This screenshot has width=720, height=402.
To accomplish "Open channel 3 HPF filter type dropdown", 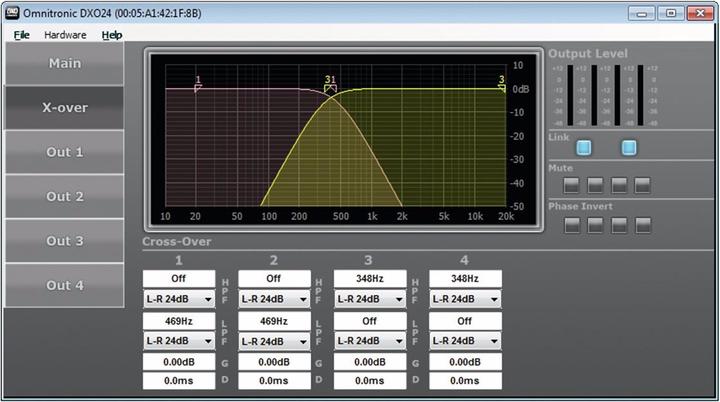I will (x=370, y=299).
